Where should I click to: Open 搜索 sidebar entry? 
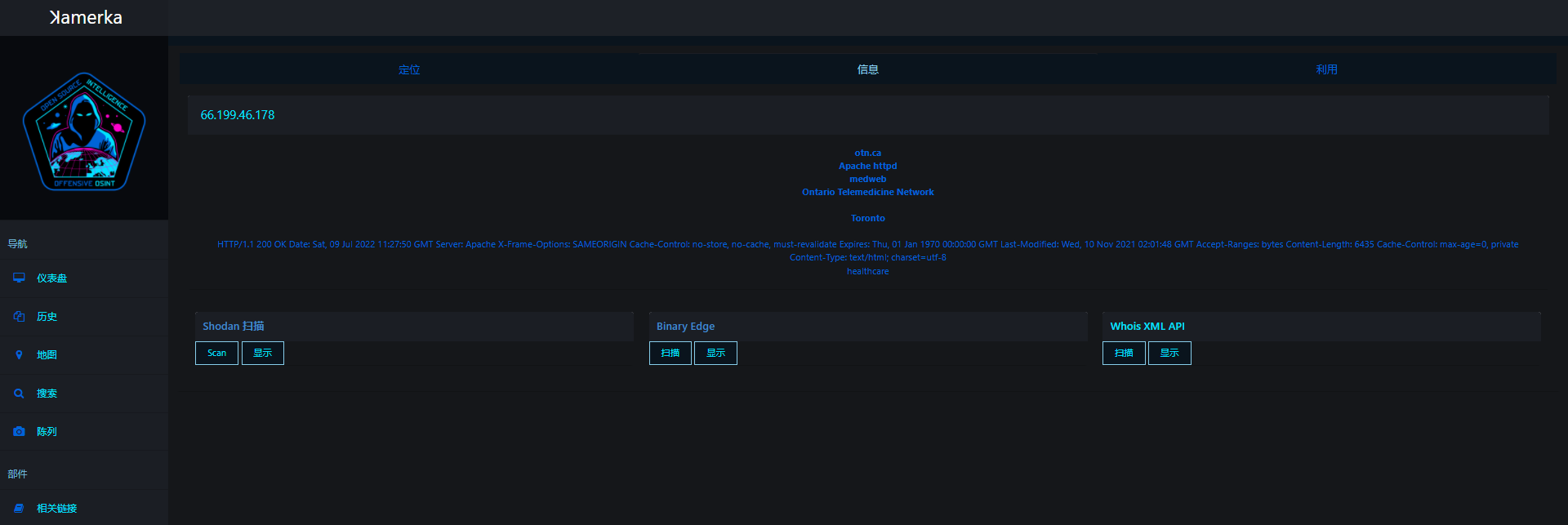point(84,394)
